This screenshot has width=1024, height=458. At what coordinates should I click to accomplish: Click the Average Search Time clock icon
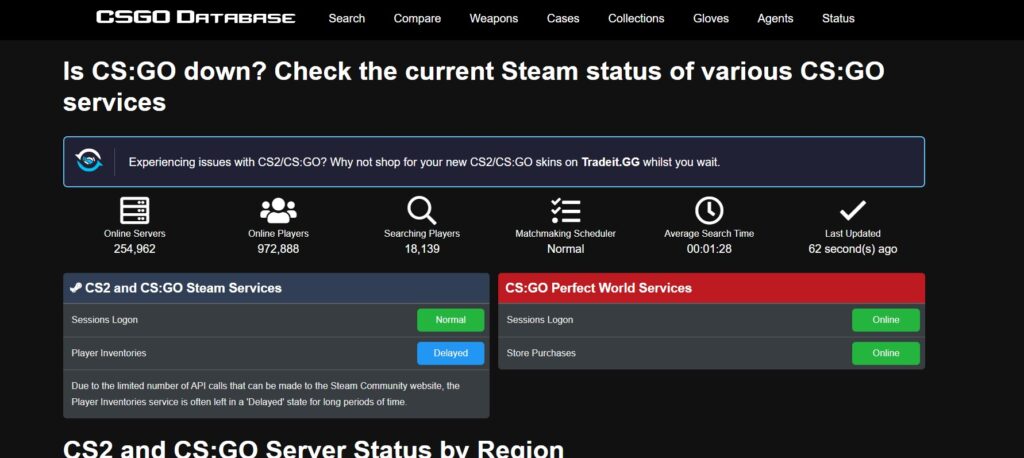tap(709, 210)
